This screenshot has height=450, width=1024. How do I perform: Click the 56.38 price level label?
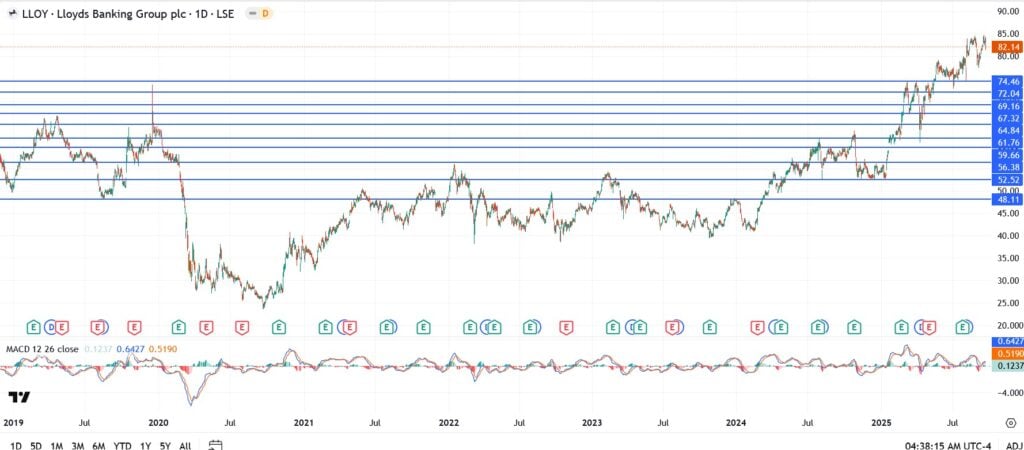(1007, 167)
